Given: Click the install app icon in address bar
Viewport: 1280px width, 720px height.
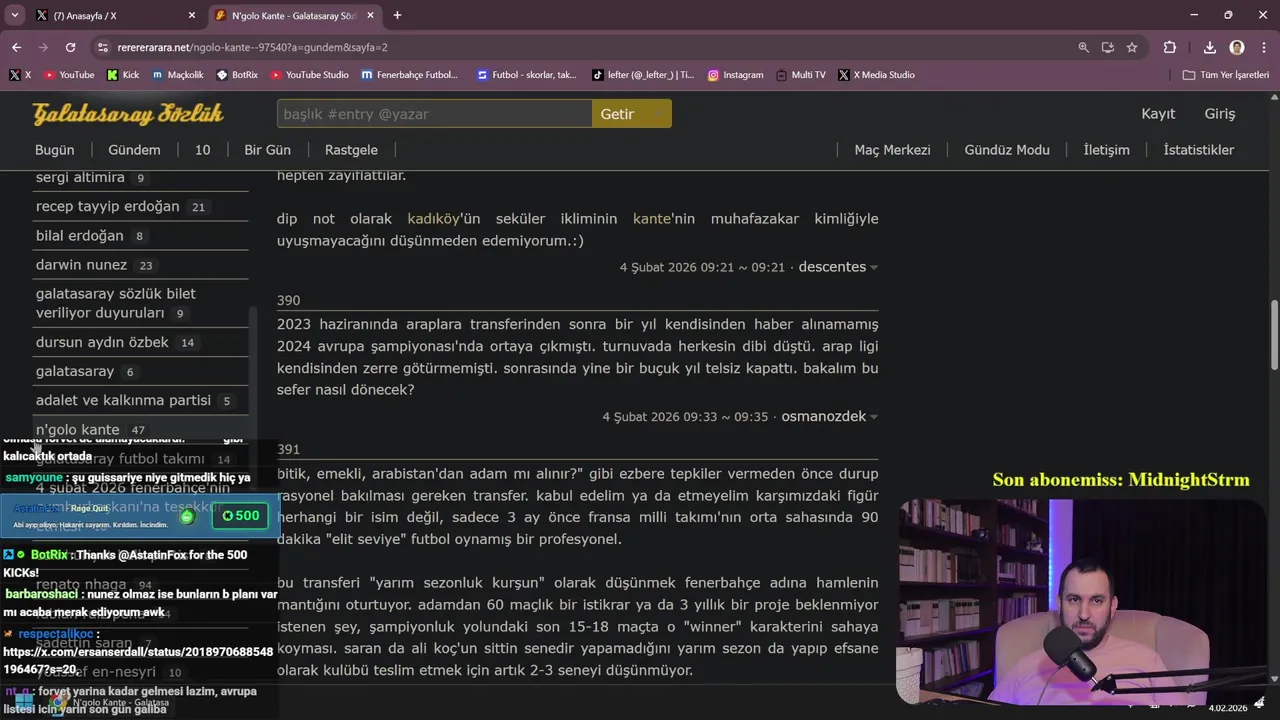Looking at the screenshot, I should [x=1108, y=47].
